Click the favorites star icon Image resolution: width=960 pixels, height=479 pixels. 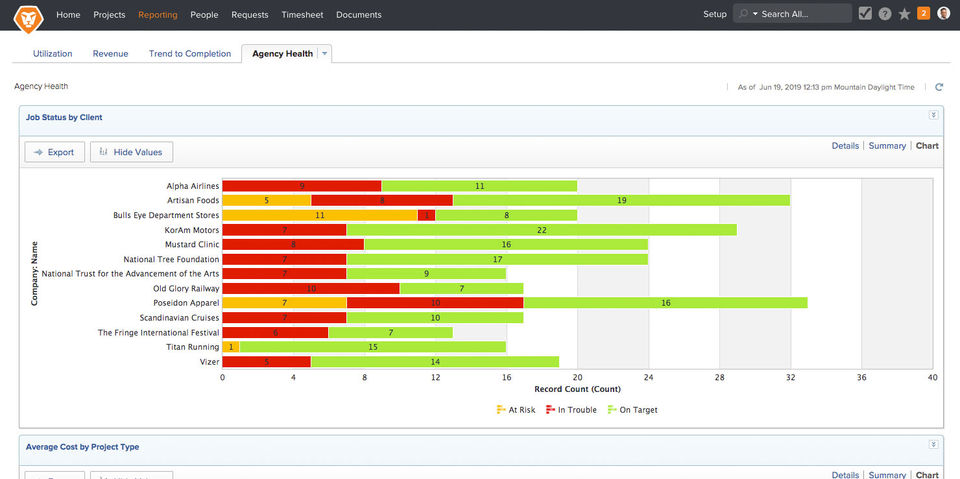coord(904,14)
